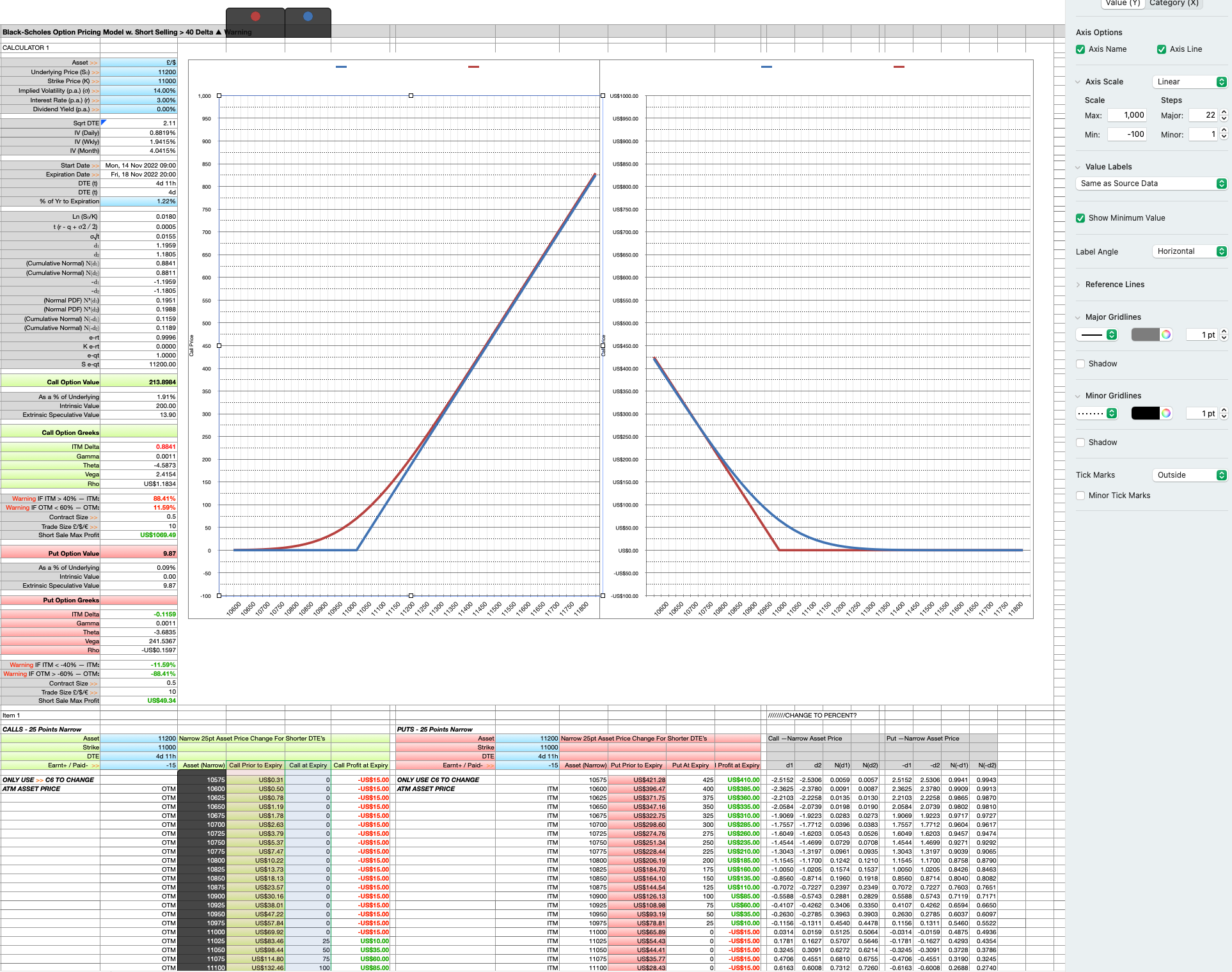Click red legend marker on right chart
Image resolution: width=1232 pixels, height=972 pixels.
[899, 67]
